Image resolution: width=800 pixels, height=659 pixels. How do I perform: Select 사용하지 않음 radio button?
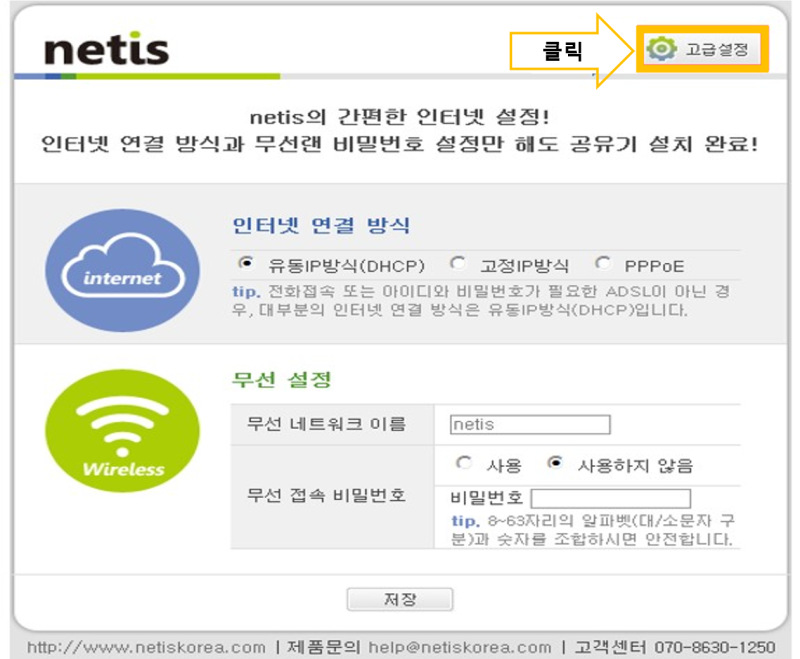[x=555, y=463]
